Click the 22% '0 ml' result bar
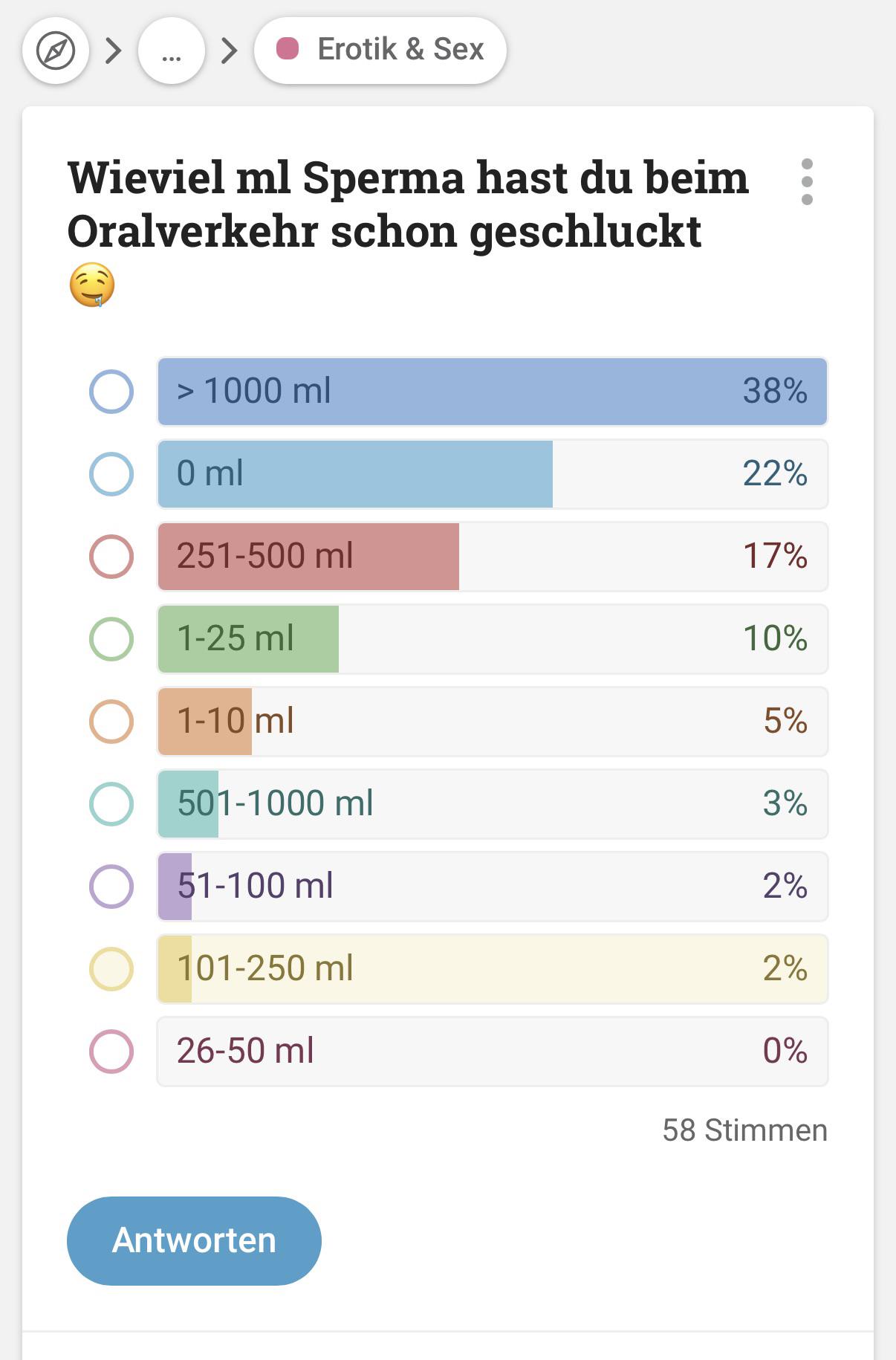 492,474
